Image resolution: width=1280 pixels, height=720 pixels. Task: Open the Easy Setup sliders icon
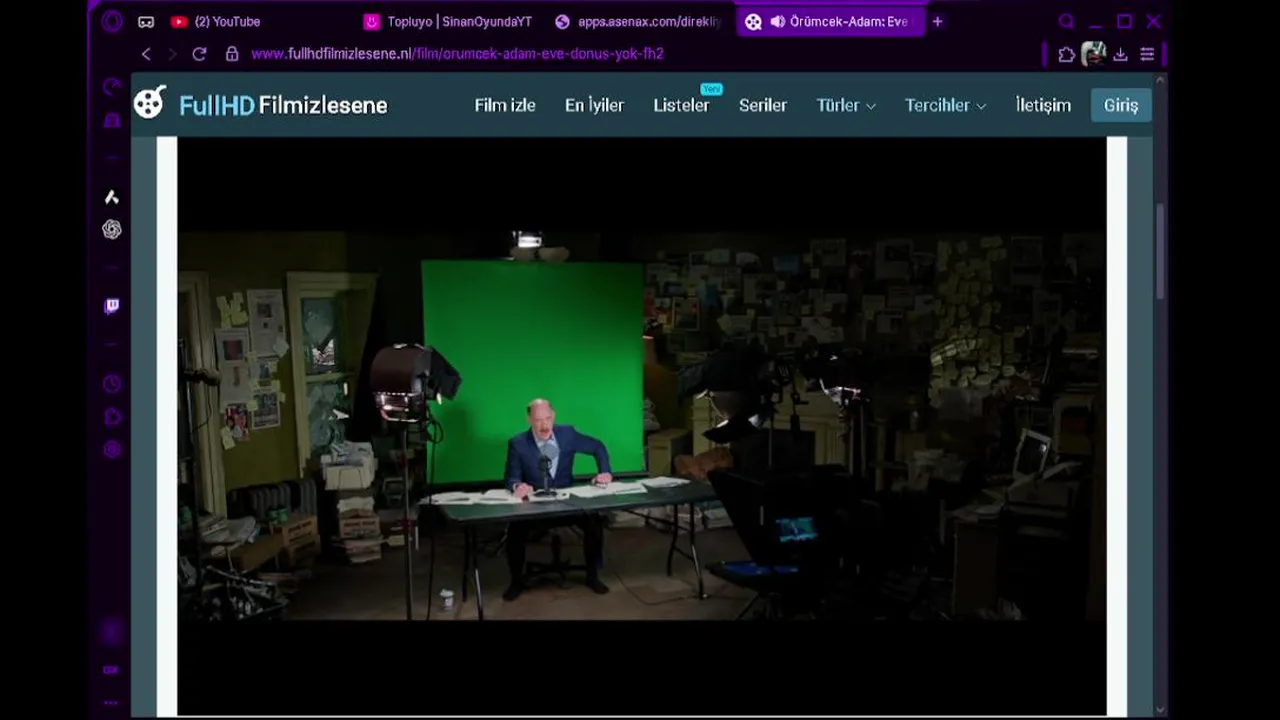[1147, 54]
